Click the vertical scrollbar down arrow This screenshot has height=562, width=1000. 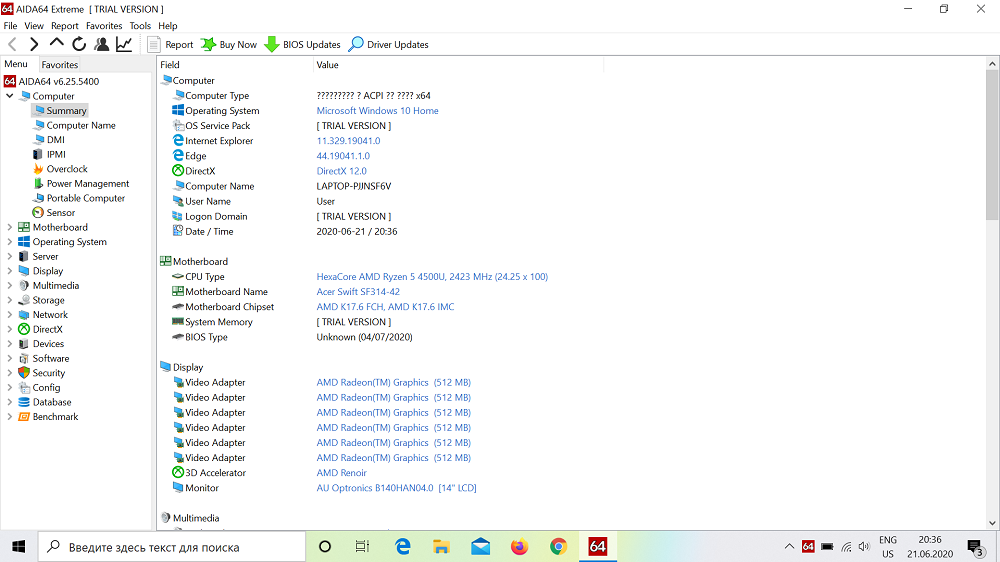pyautogui.click(x=992, y=523)
